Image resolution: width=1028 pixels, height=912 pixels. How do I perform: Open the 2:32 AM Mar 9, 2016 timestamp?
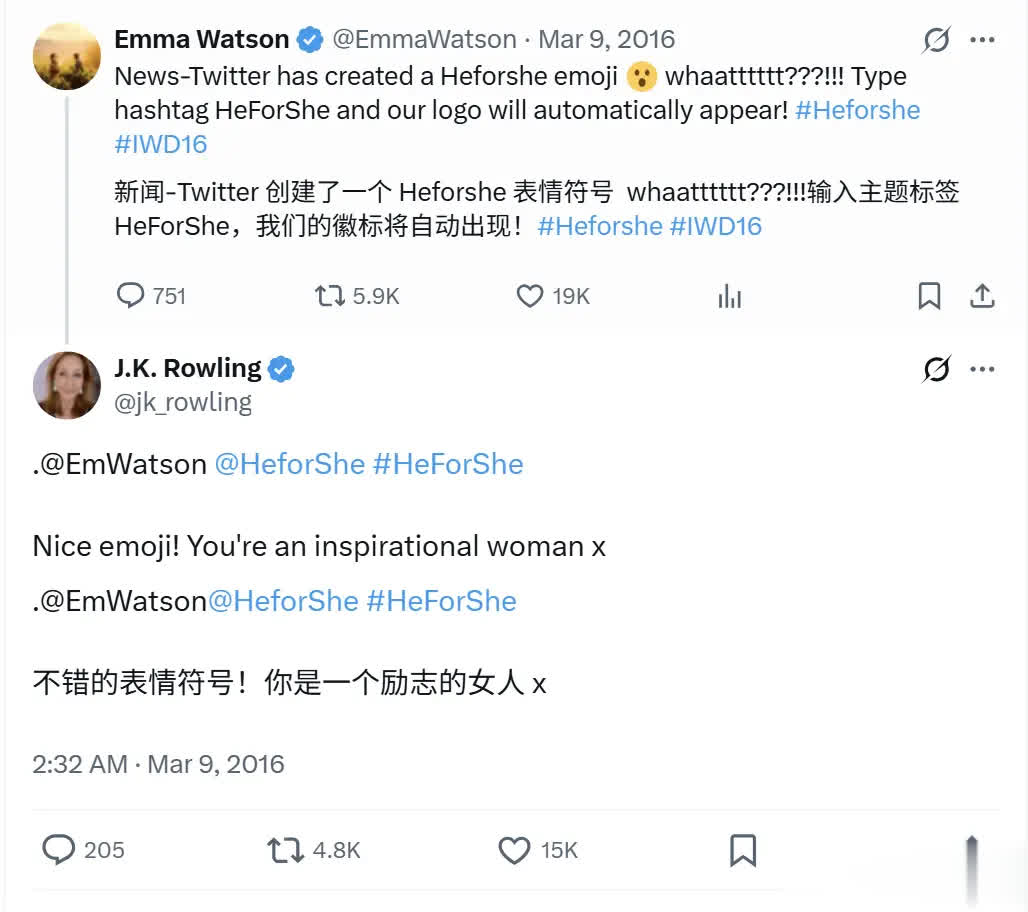pyautogui.click(x=158, y=764)
